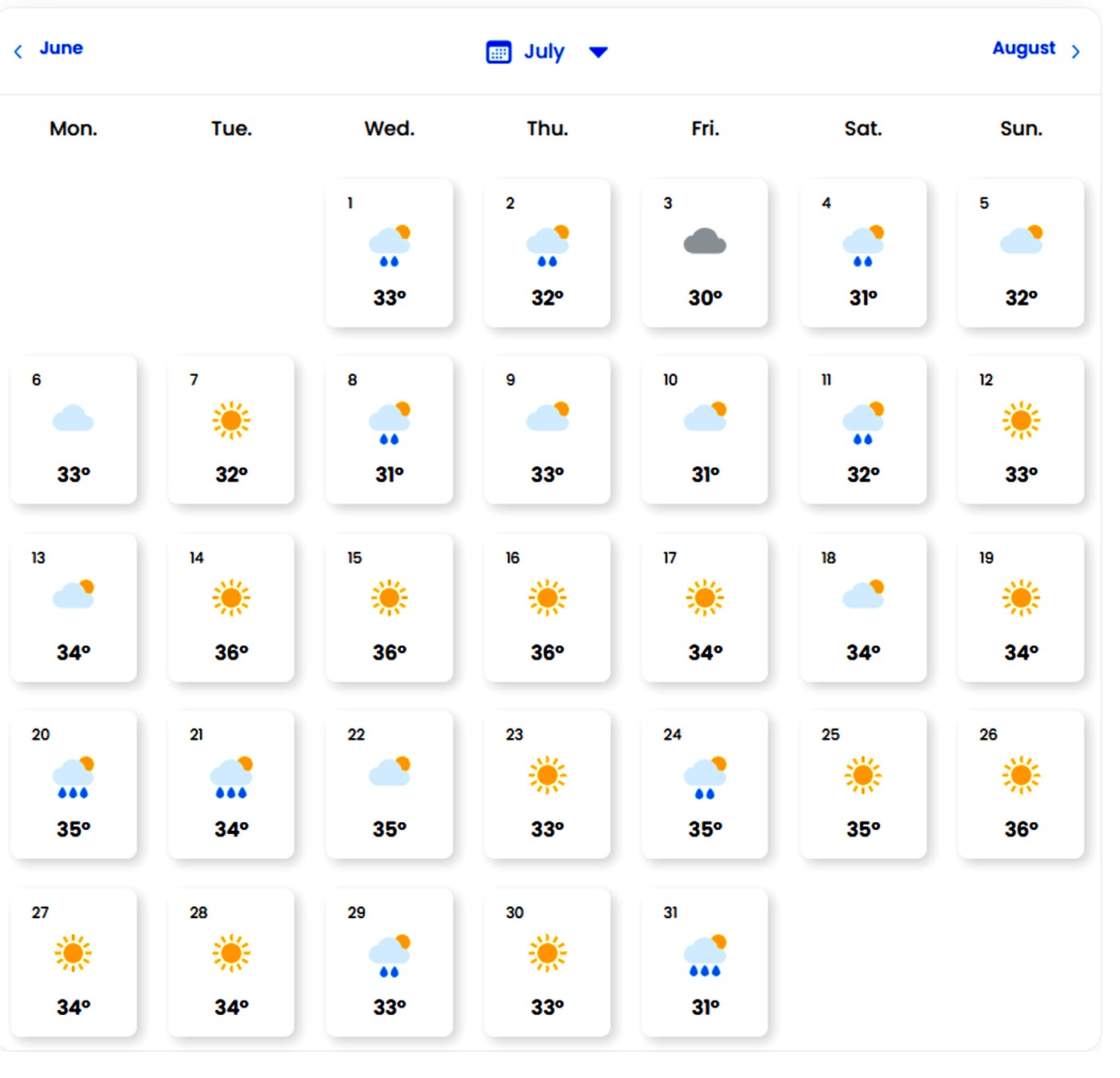Go to next month August
The image size is (1120, 1078).
pyautogui.click(x=1023, y=48)
